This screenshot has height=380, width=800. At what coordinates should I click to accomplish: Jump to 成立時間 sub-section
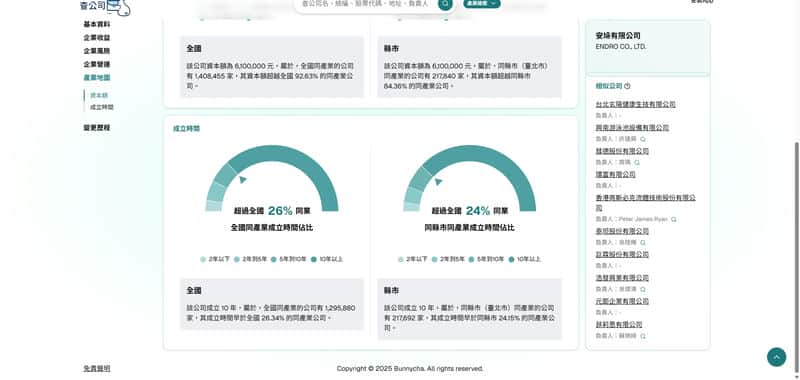102,107
